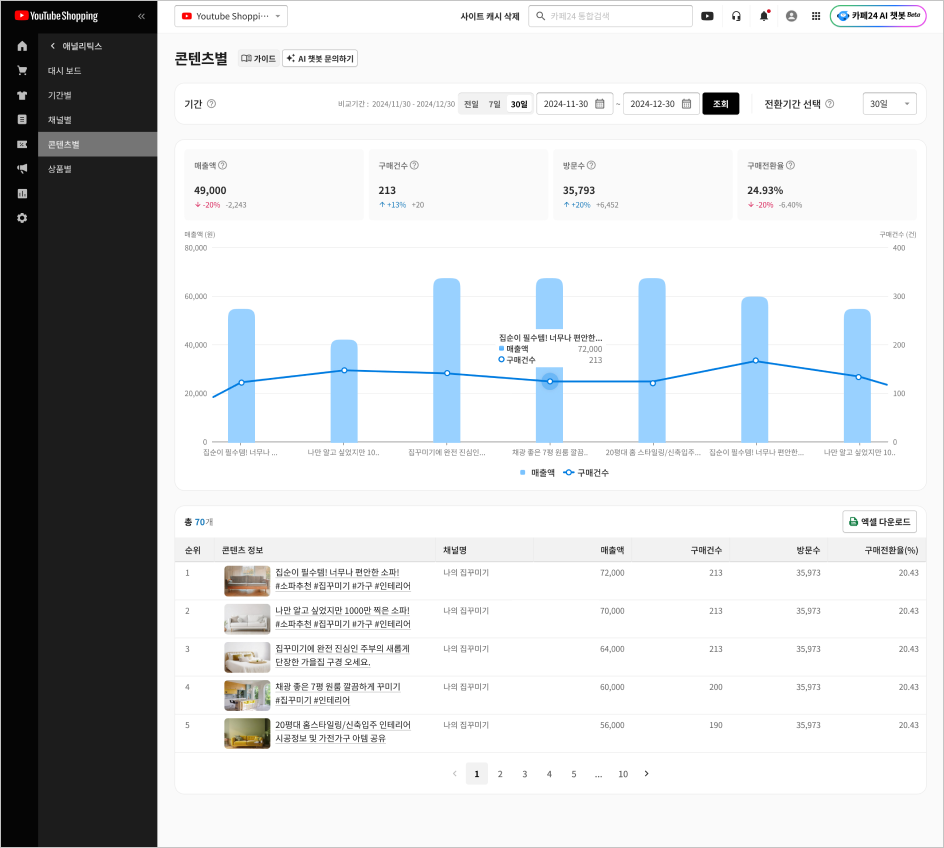Click the highlighted data point on the 구매건수 line

coord(550,382)
